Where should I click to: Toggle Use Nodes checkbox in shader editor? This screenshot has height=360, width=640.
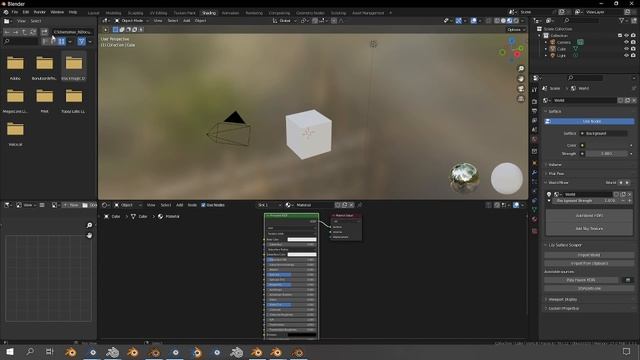(x=203, y=205)
